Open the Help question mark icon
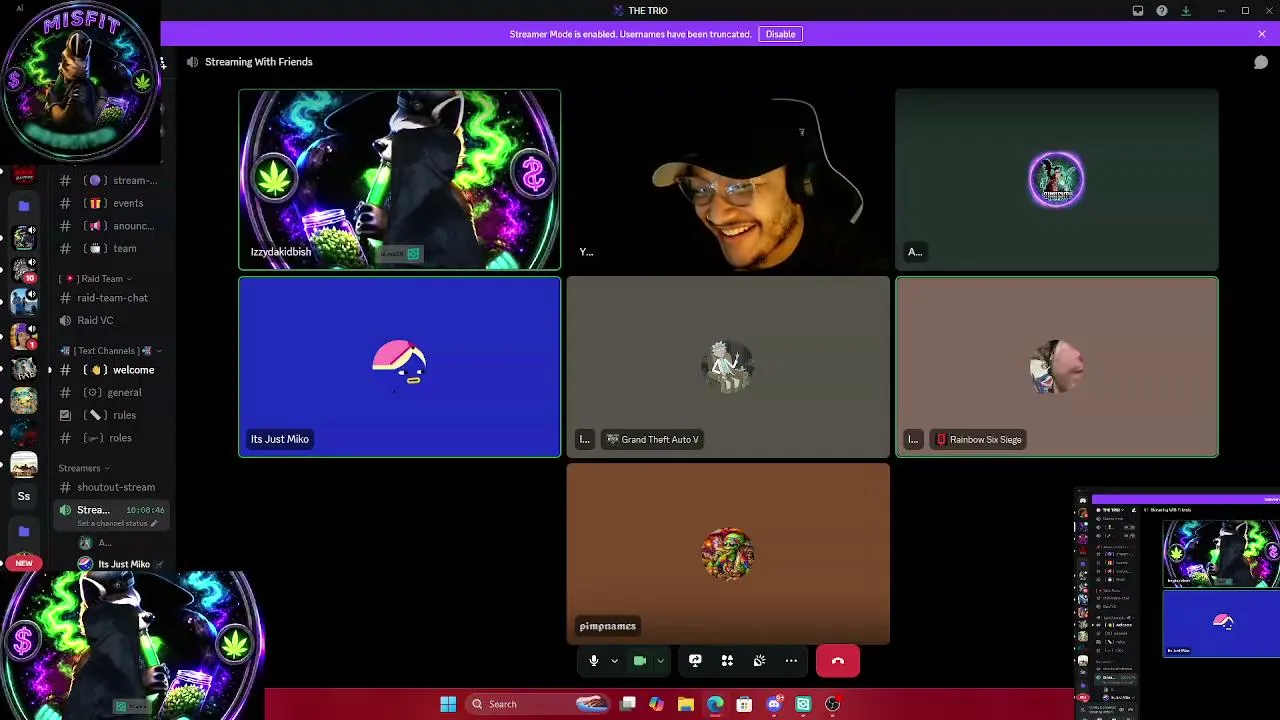This screenshot has width=1280, height=720. [1162, 11]
